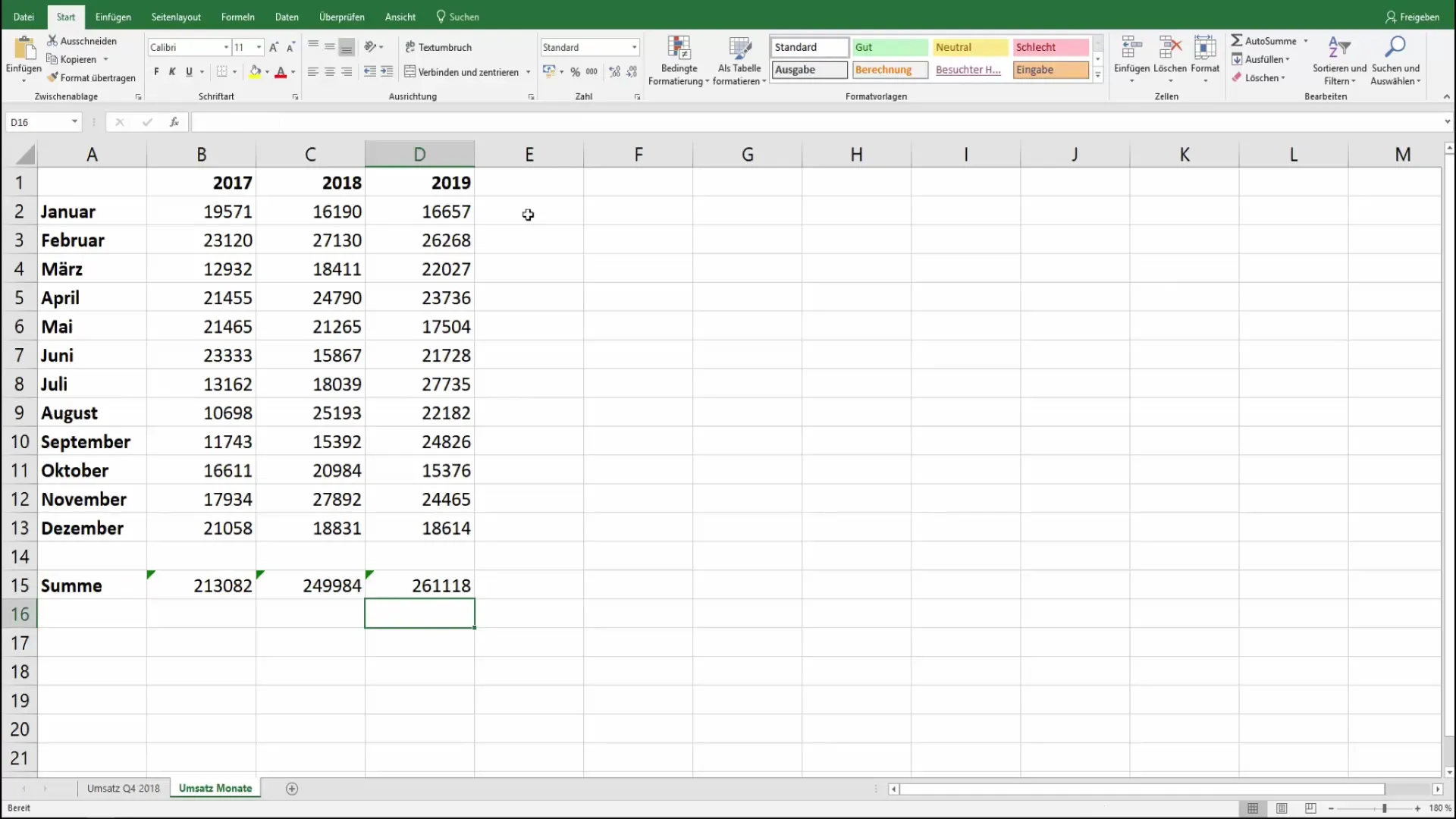Toggle bold icon in Schriftart group

156,72
